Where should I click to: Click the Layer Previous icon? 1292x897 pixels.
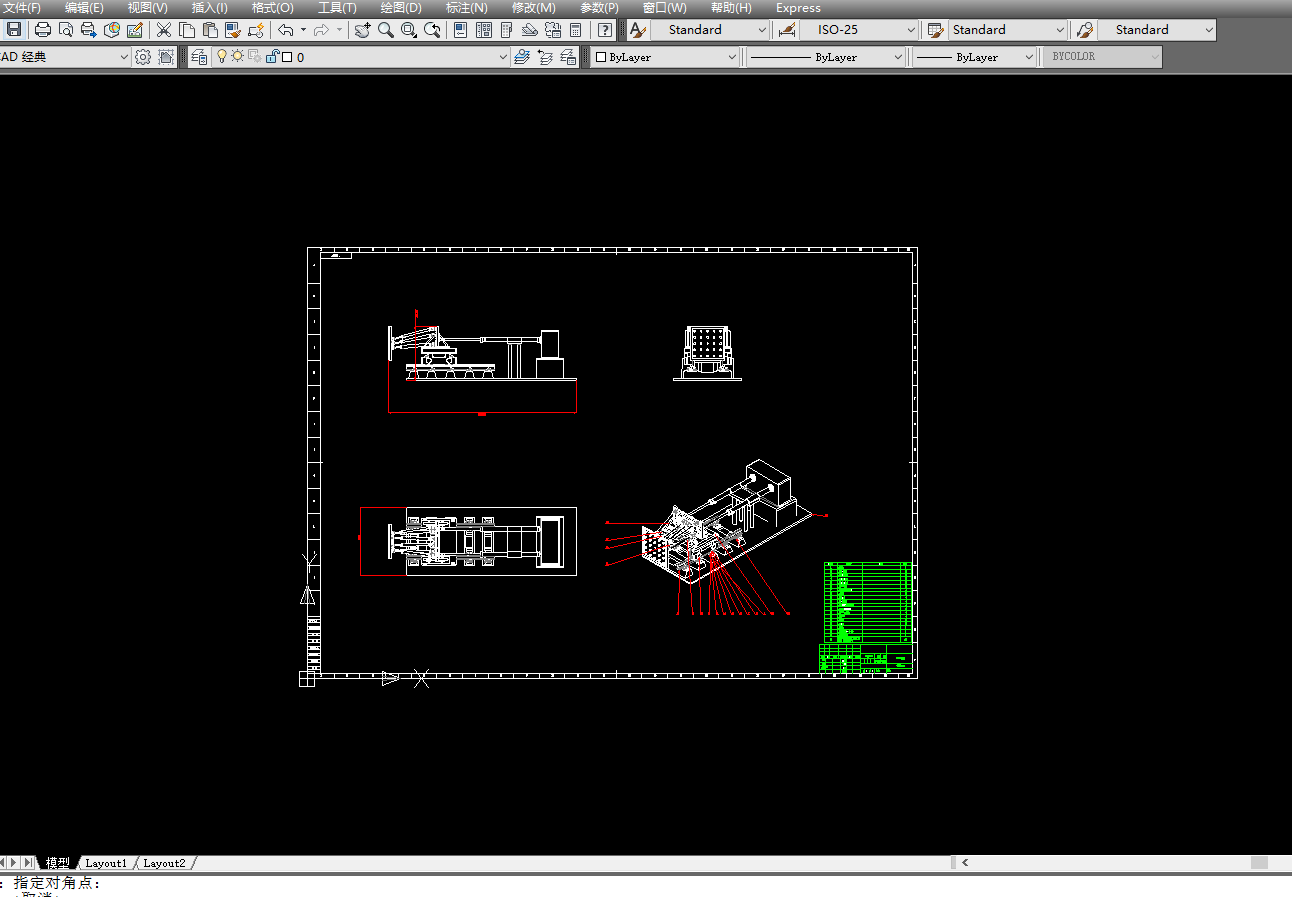click(x=545, y=57)
